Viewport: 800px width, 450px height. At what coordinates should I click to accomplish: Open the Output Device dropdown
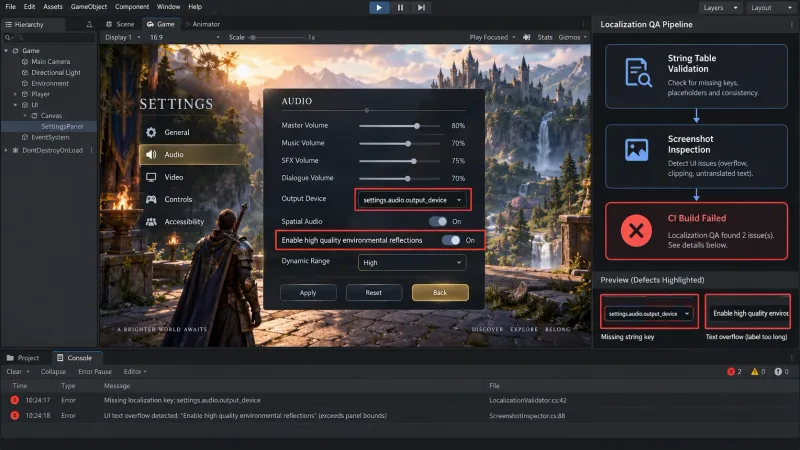(x=412, y=200)
